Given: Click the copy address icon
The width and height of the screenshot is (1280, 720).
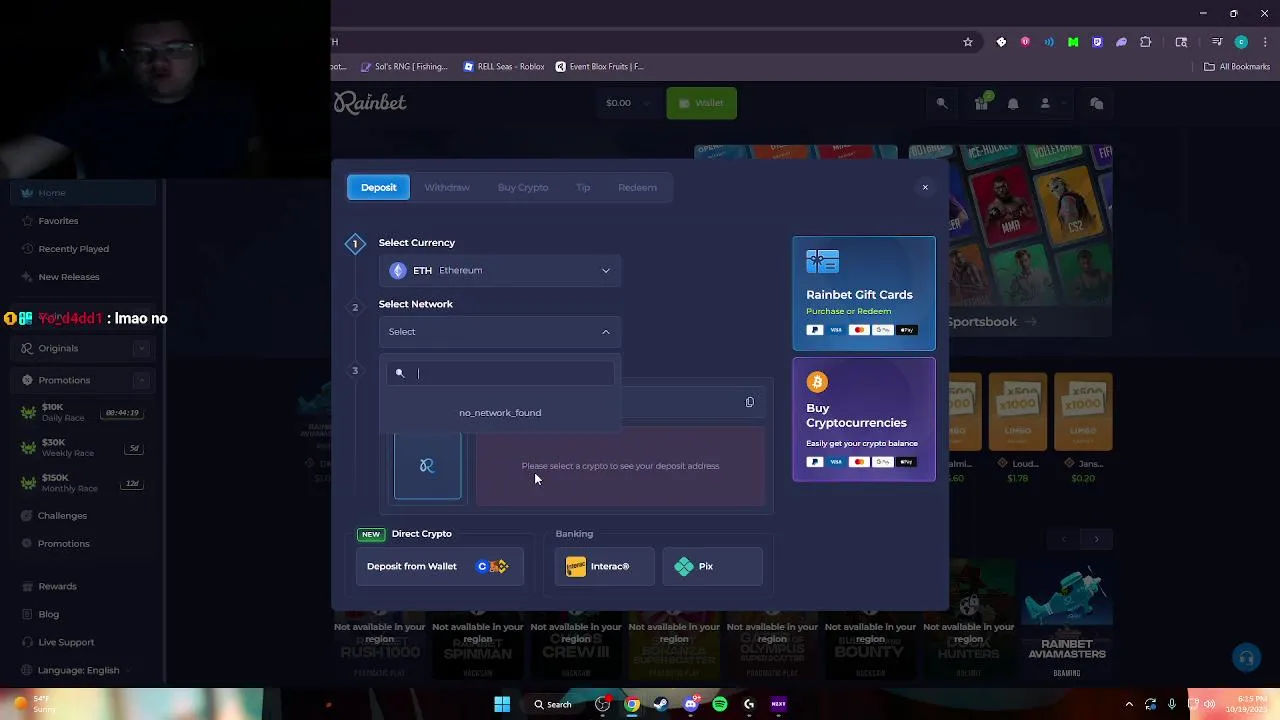Looking at the screenshot, I should [749, 402].
